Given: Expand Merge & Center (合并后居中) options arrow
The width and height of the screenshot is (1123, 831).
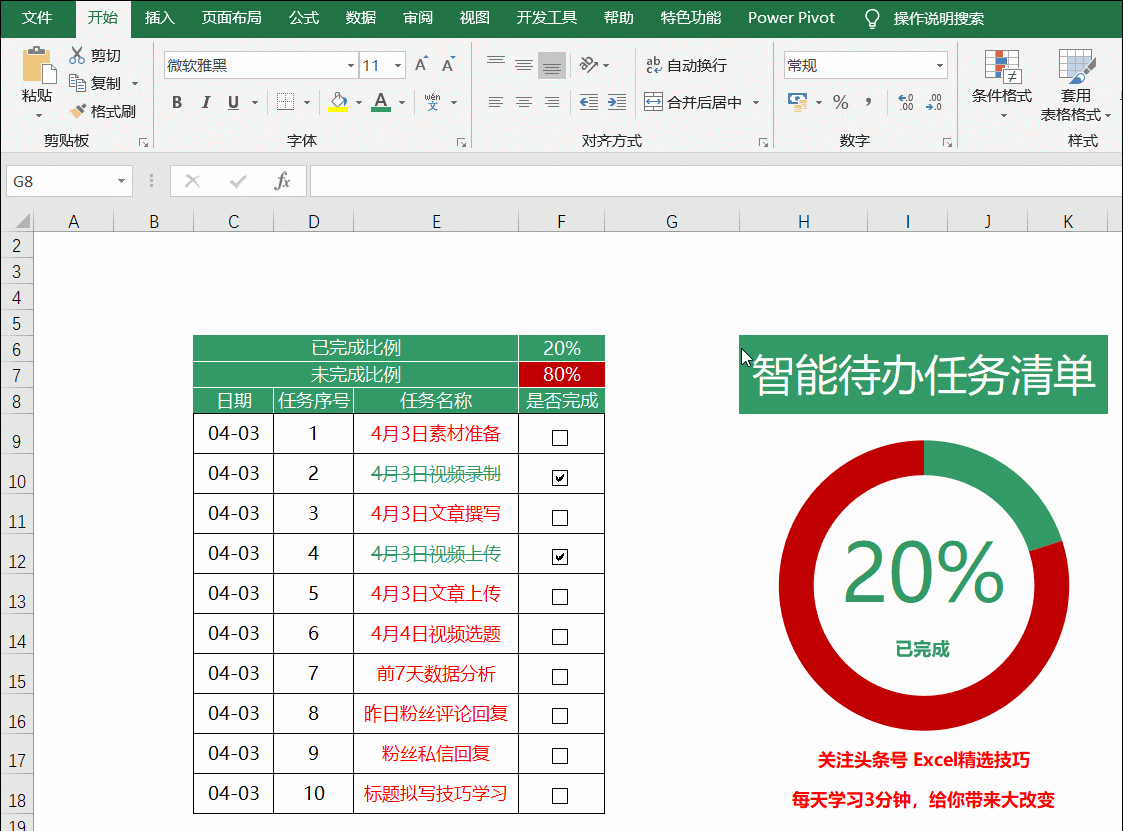Looking at the screenshot, I should click(x=756, y=102).
